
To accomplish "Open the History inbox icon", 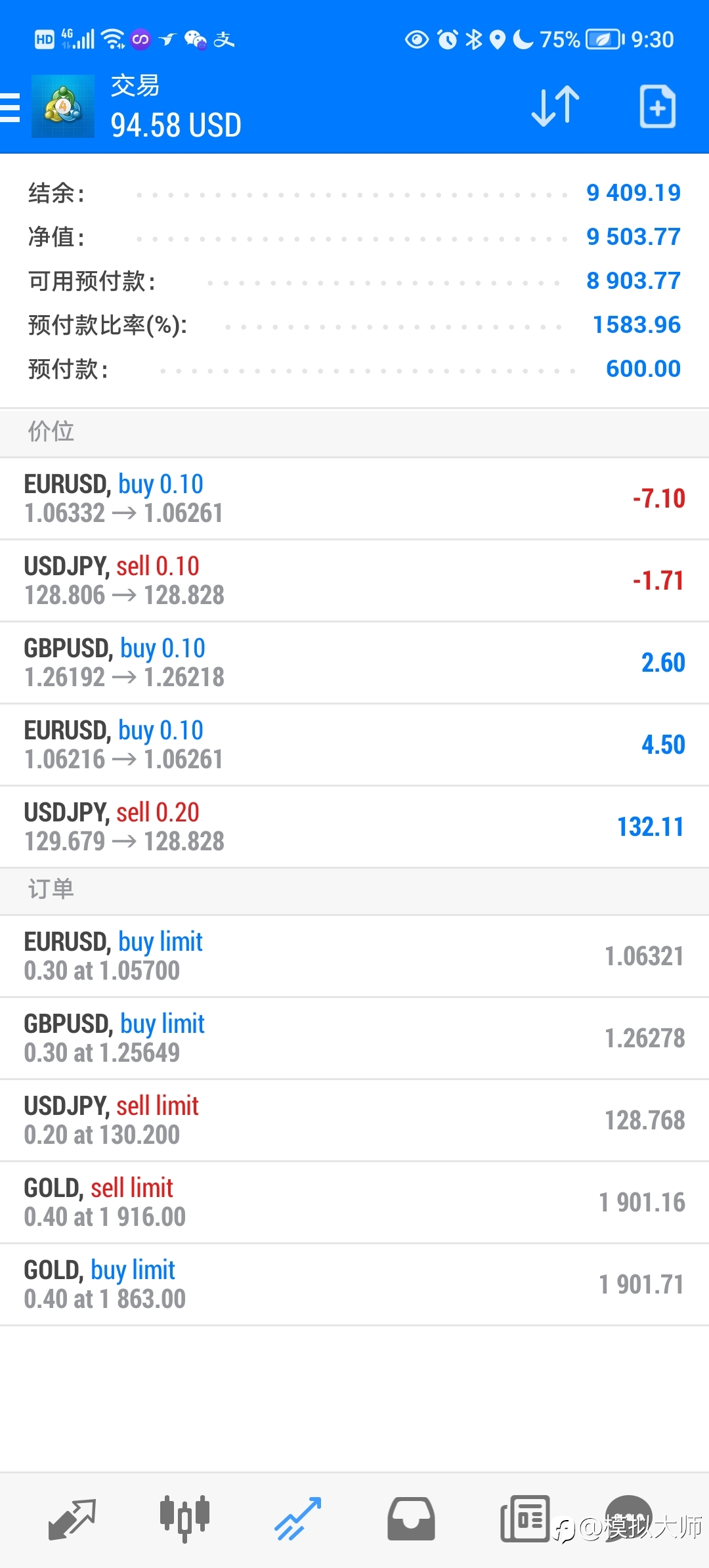I will pos(411,1519).
